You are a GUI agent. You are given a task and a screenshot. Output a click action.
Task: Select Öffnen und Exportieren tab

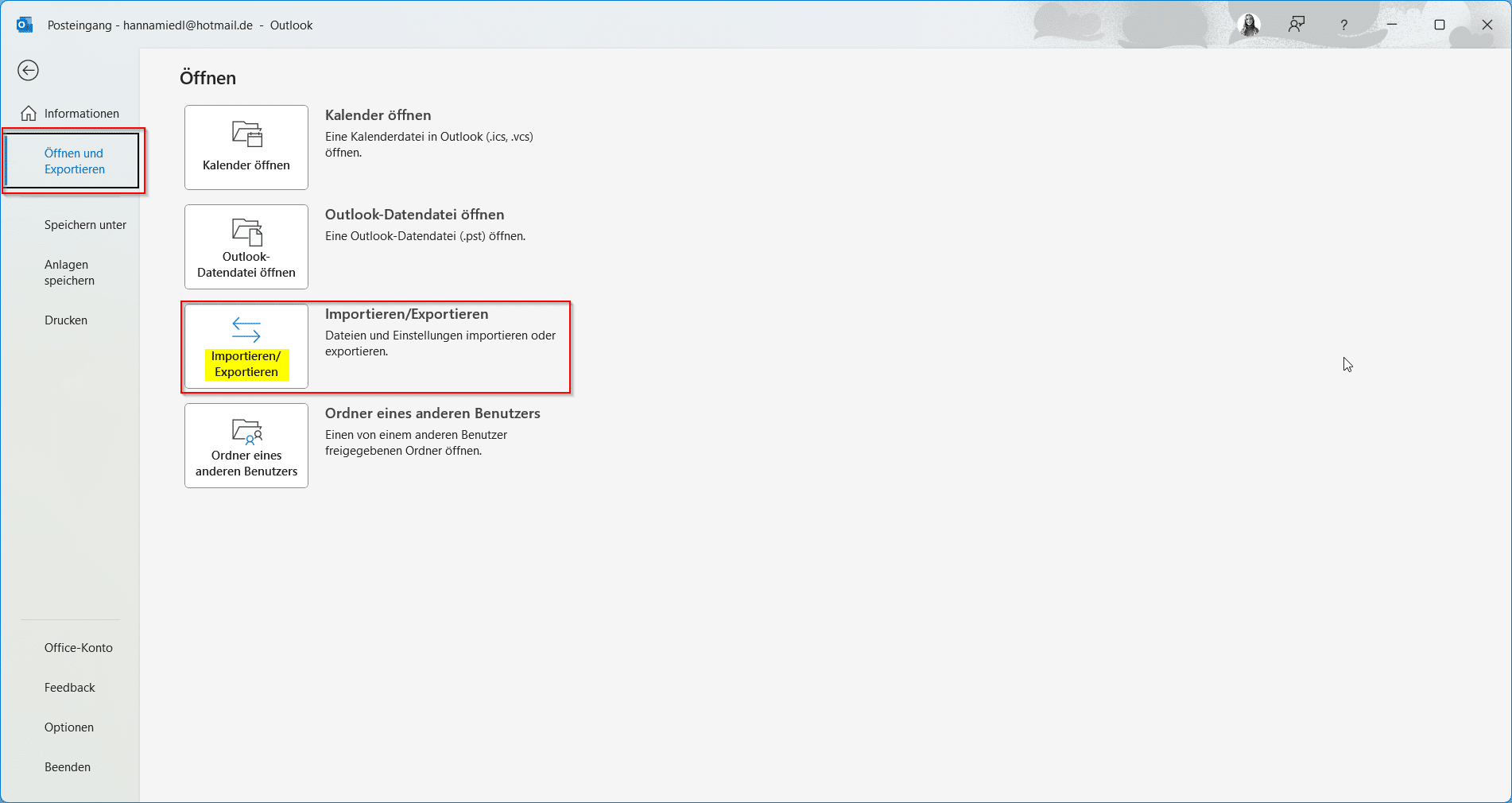(x=74, y=161)
